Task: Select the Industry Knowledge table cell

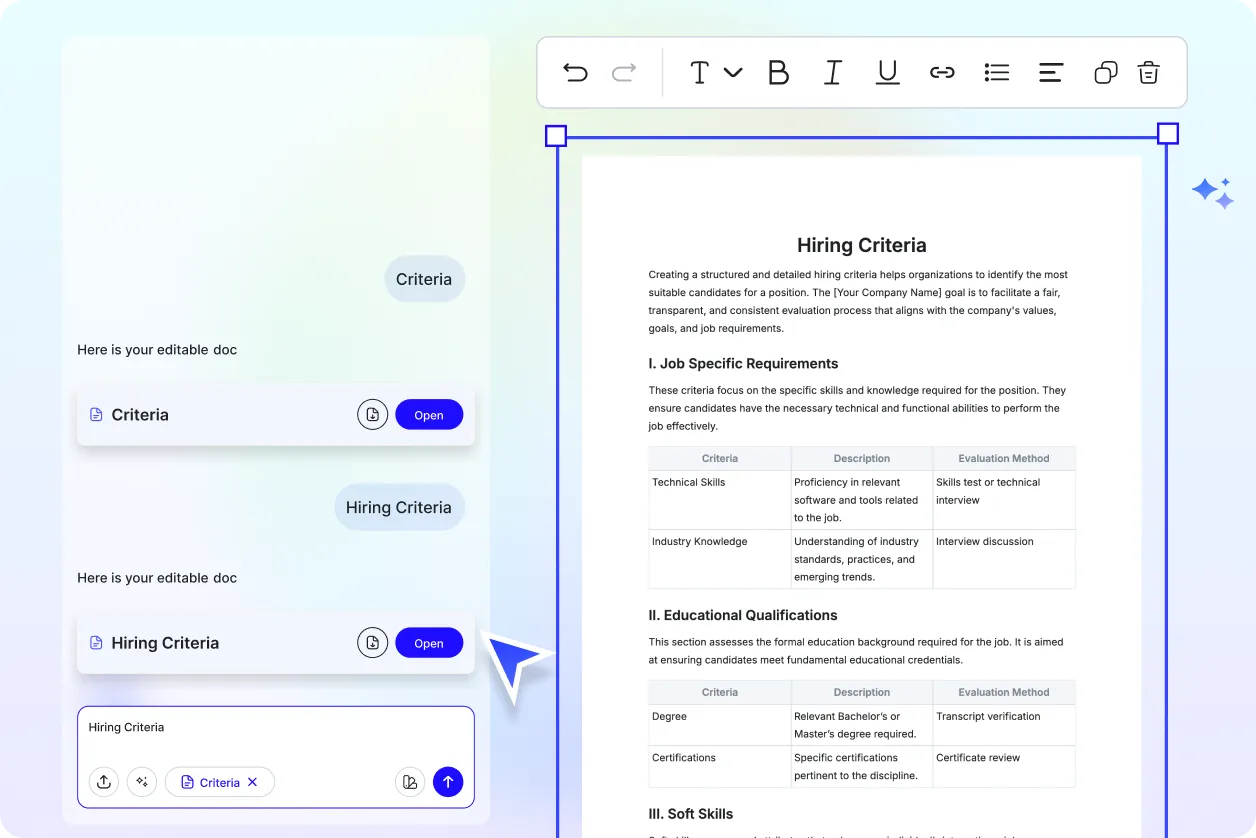Action: point(720,559)
